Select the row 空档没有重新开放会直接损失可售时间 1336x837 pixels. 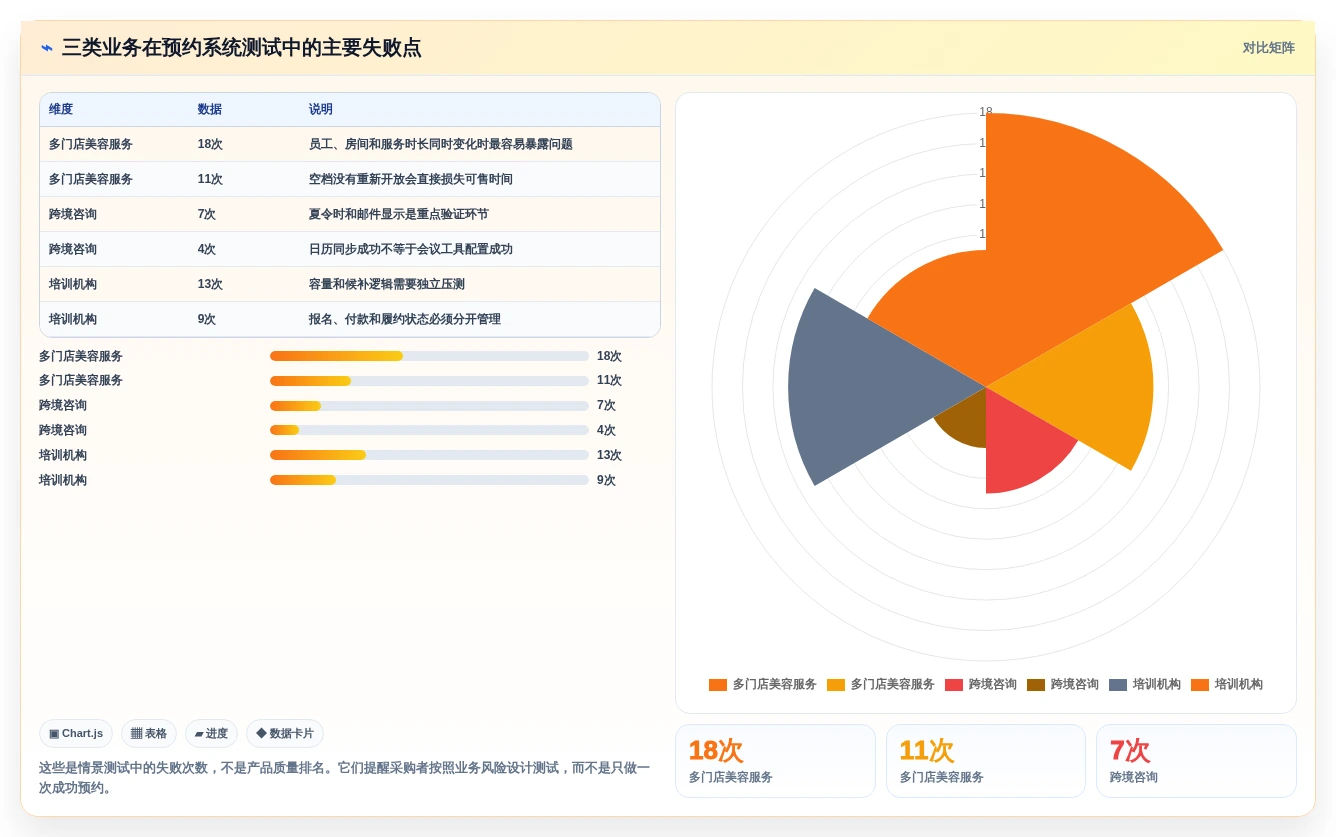point(350,179)
